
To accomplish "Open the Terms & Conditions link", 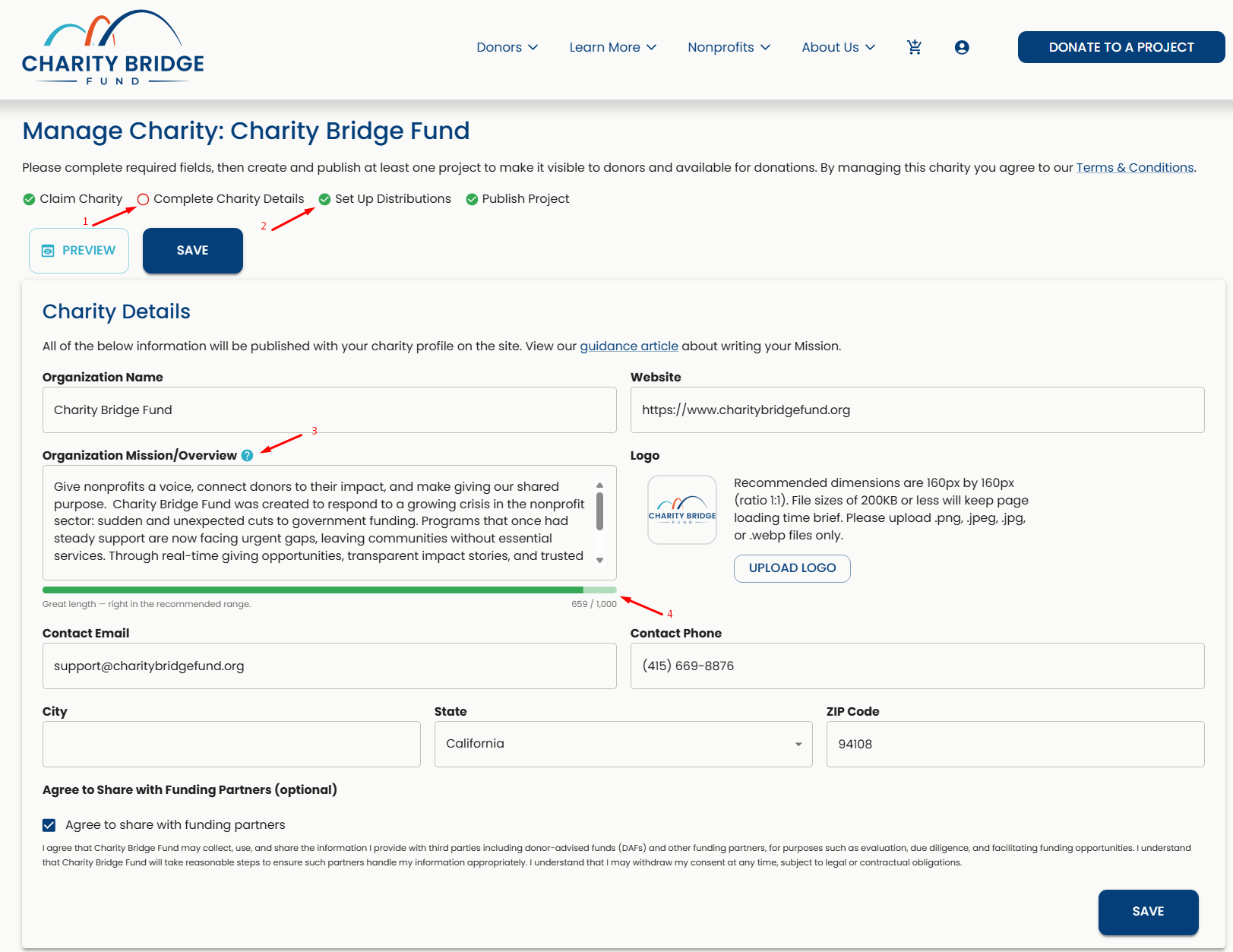I will [x=1135, y=168].
